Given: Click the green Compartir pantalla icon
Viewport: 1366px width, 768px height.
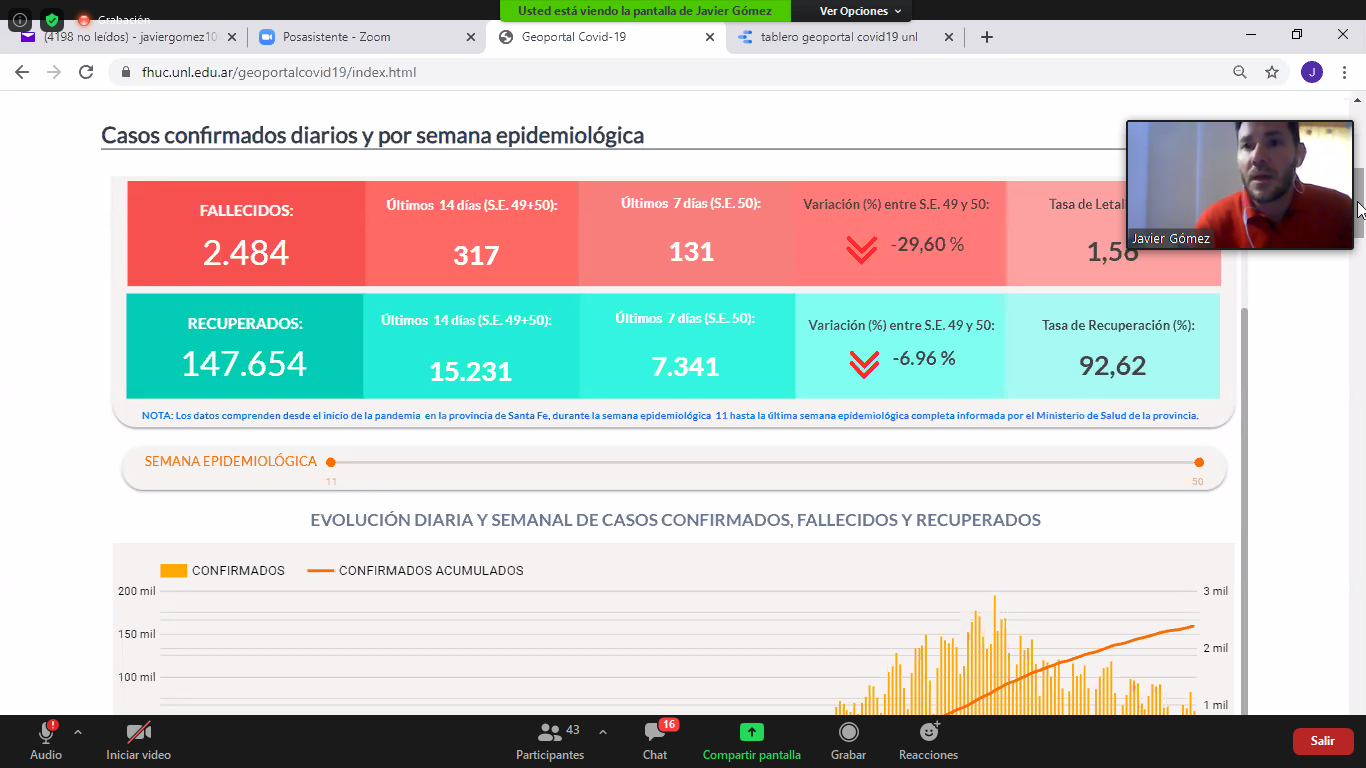Looking at the screenshot, I should point(751,733).
